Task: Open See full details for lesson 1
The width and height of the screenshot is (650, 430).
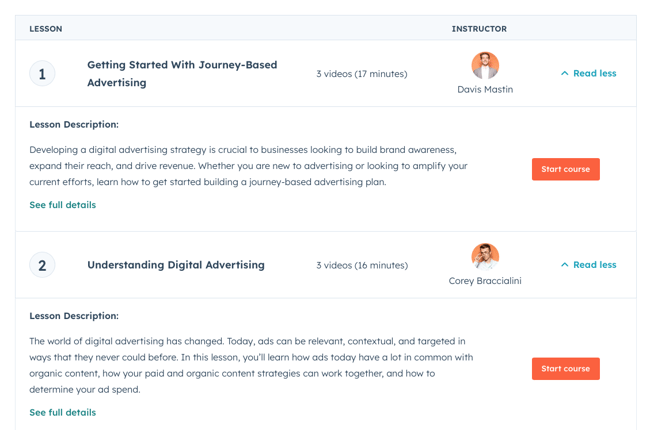Action: tap(63, 205)
